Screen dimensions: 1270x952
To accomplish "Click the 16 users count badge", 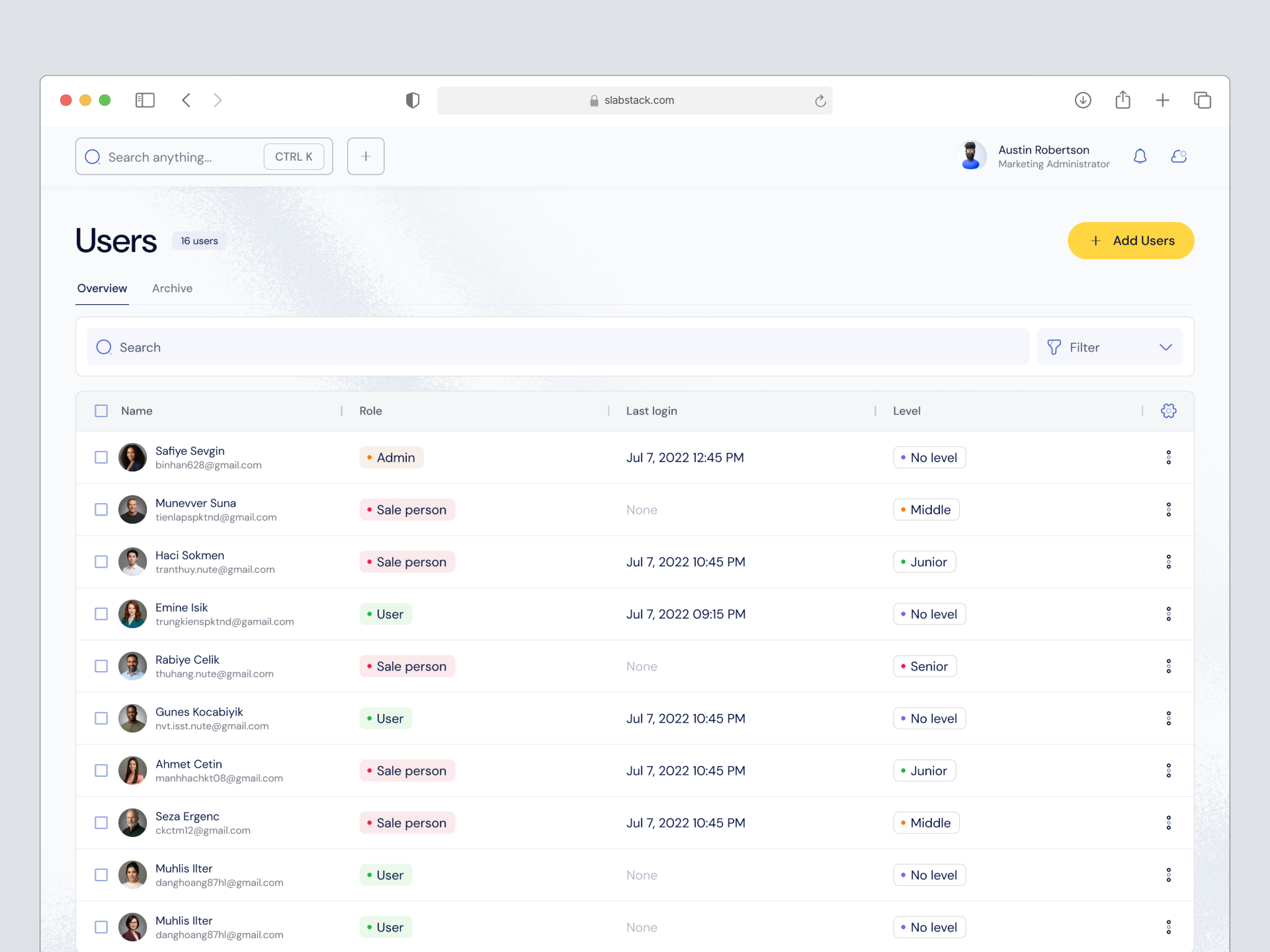I will point(199,241).
